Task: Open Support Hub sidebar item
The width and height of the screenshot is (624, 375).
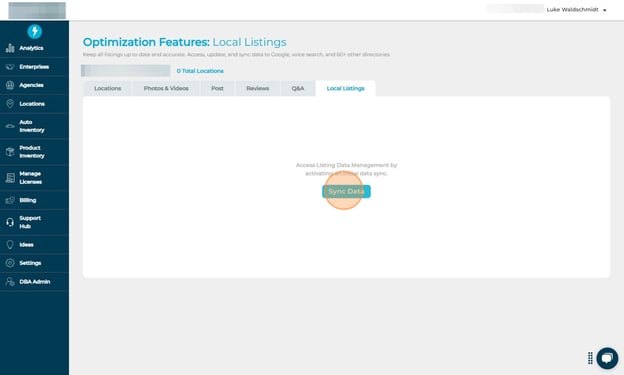Action: pos(34,222)
